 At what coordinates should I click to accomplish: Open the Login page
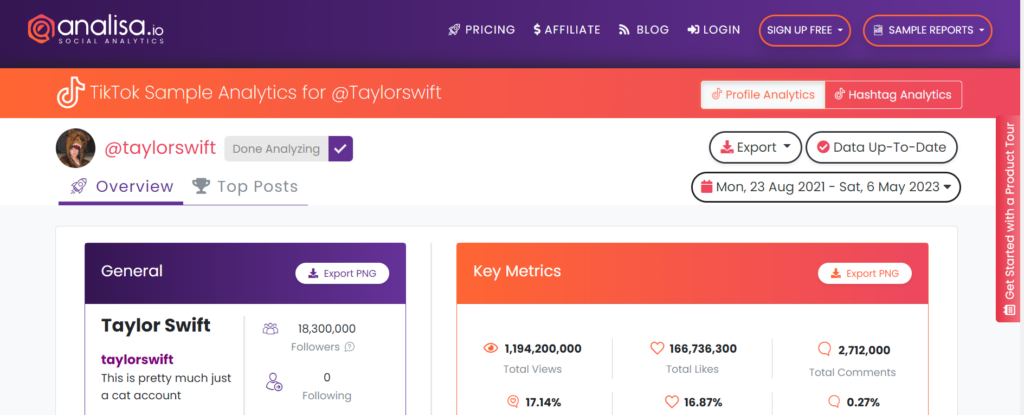(x=714, y=30)
